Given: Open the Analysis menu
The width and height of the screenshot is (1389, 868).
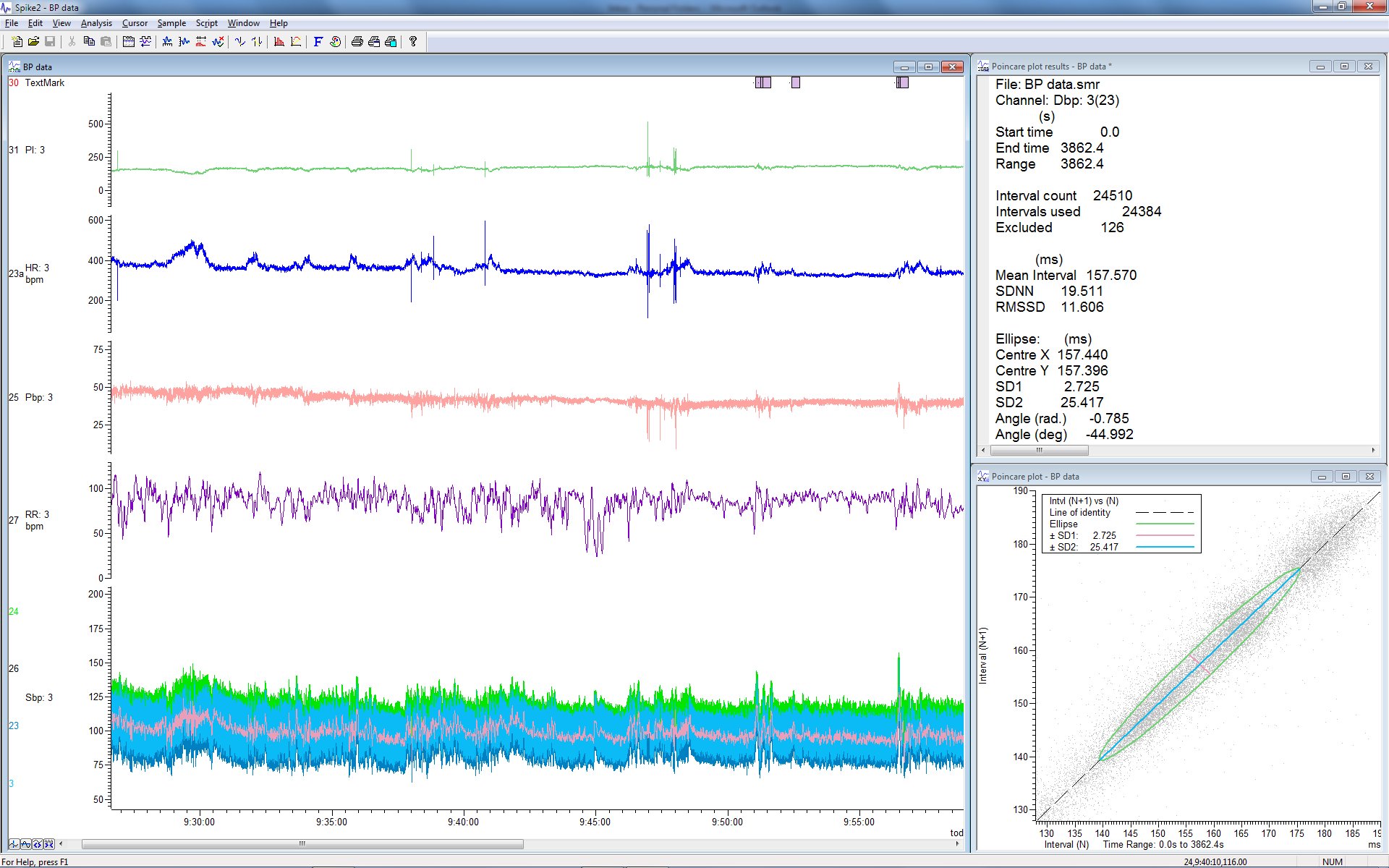Looking at the screenshot, I should click(x=95, y=22).
